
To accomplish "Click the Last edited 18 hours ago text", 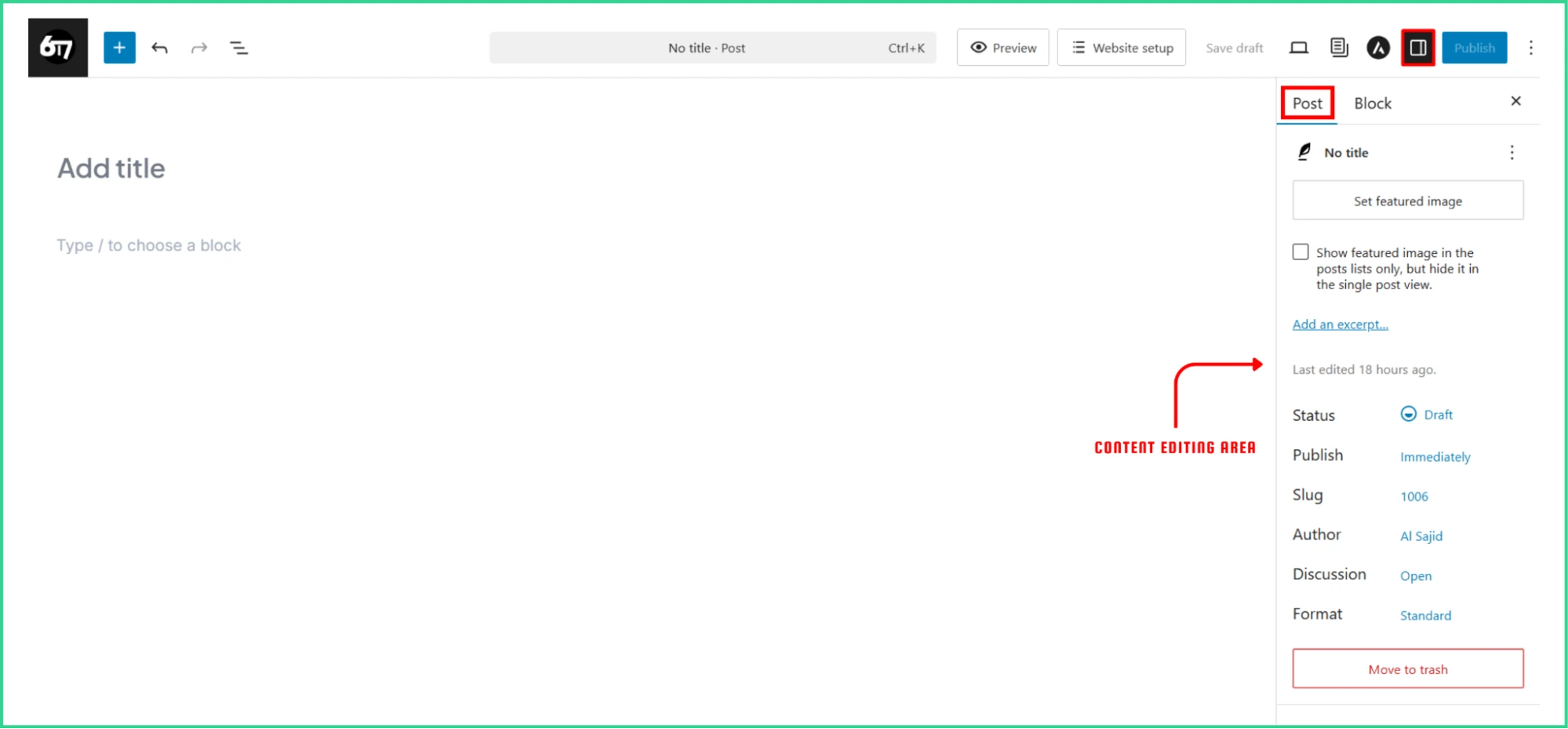I will [1364, 370].
